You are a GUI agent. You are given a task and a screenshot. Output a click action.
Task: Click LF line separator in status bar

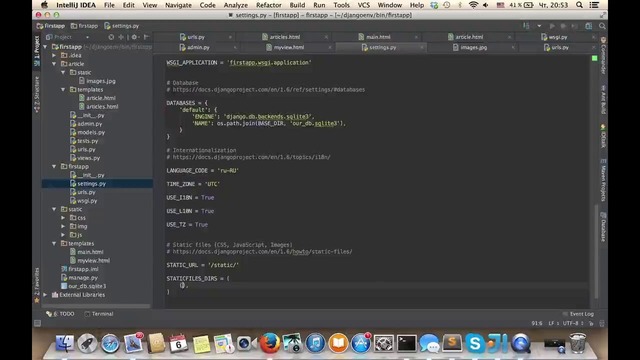(553, 323)
